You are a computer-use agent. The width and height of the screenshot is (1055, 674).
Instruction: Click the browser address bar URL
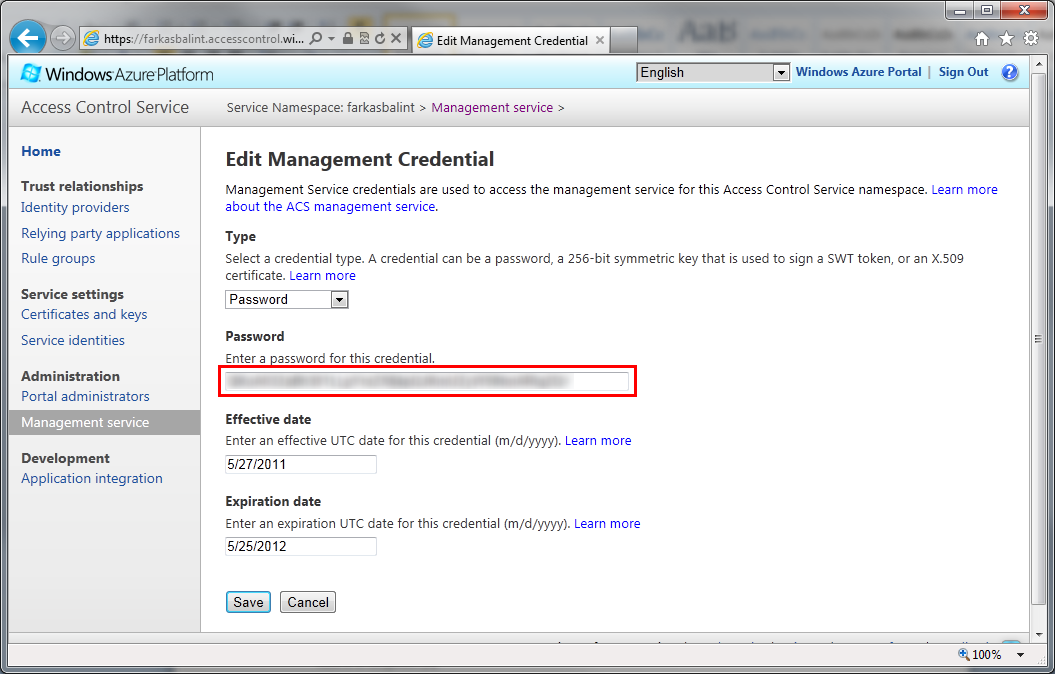203,38
